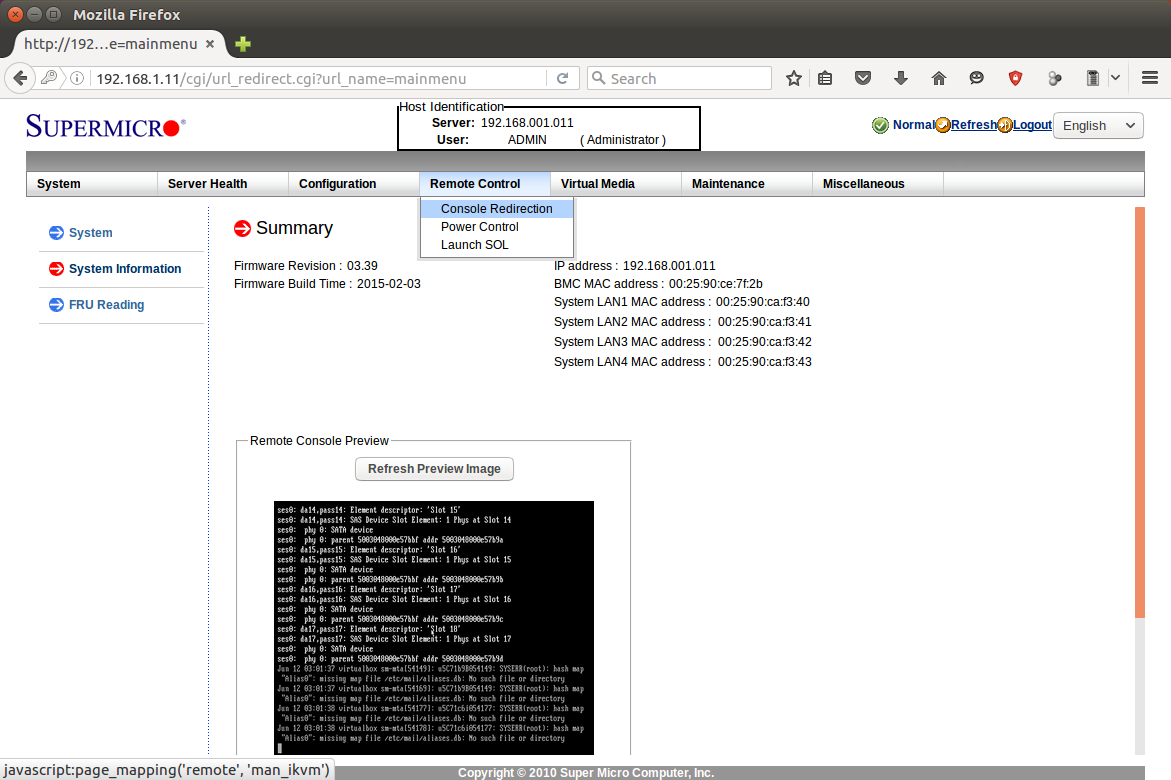The height and width of the screenshot is (780, 1171).
Task: Expand the toolbar extension dropdown arrow
Action: (1115, 78)
